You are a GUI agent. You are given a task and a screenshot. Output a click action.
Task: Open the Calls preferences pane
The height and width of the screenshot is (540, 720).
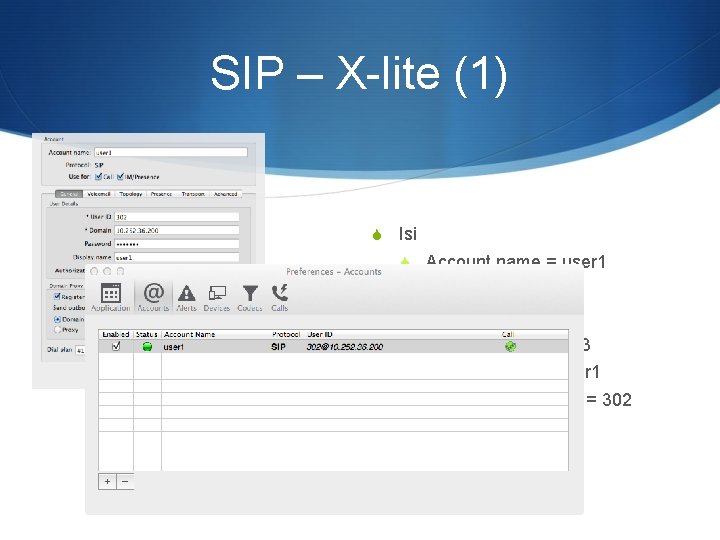[279, 298]
